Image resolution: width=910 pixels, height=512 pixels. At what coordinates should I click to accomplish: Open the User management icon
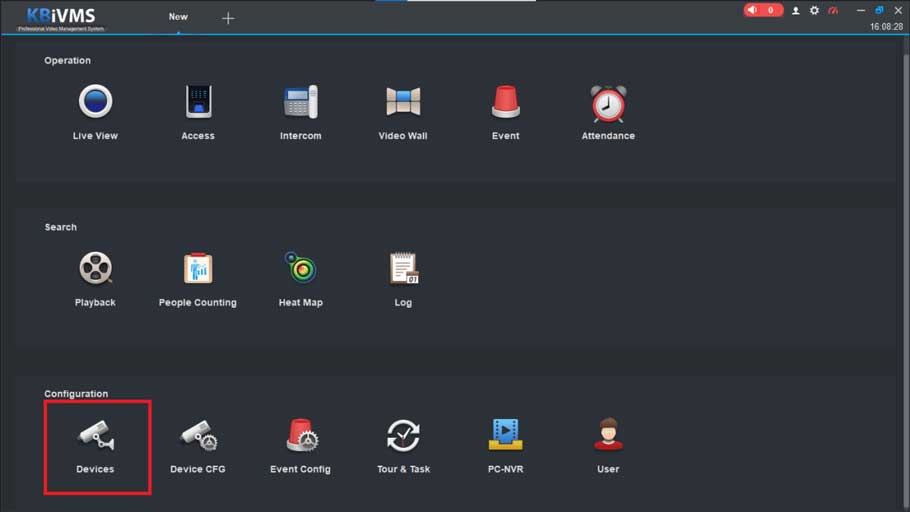[x=608, y=436]
